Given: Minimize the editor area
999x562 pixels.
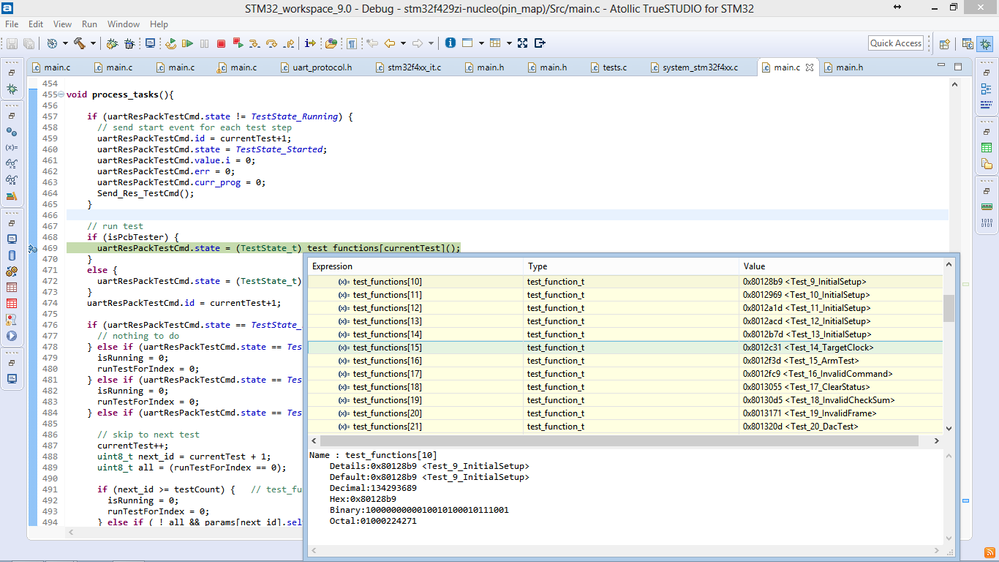Looking at the screenshot, I should (x=941, y=66).
